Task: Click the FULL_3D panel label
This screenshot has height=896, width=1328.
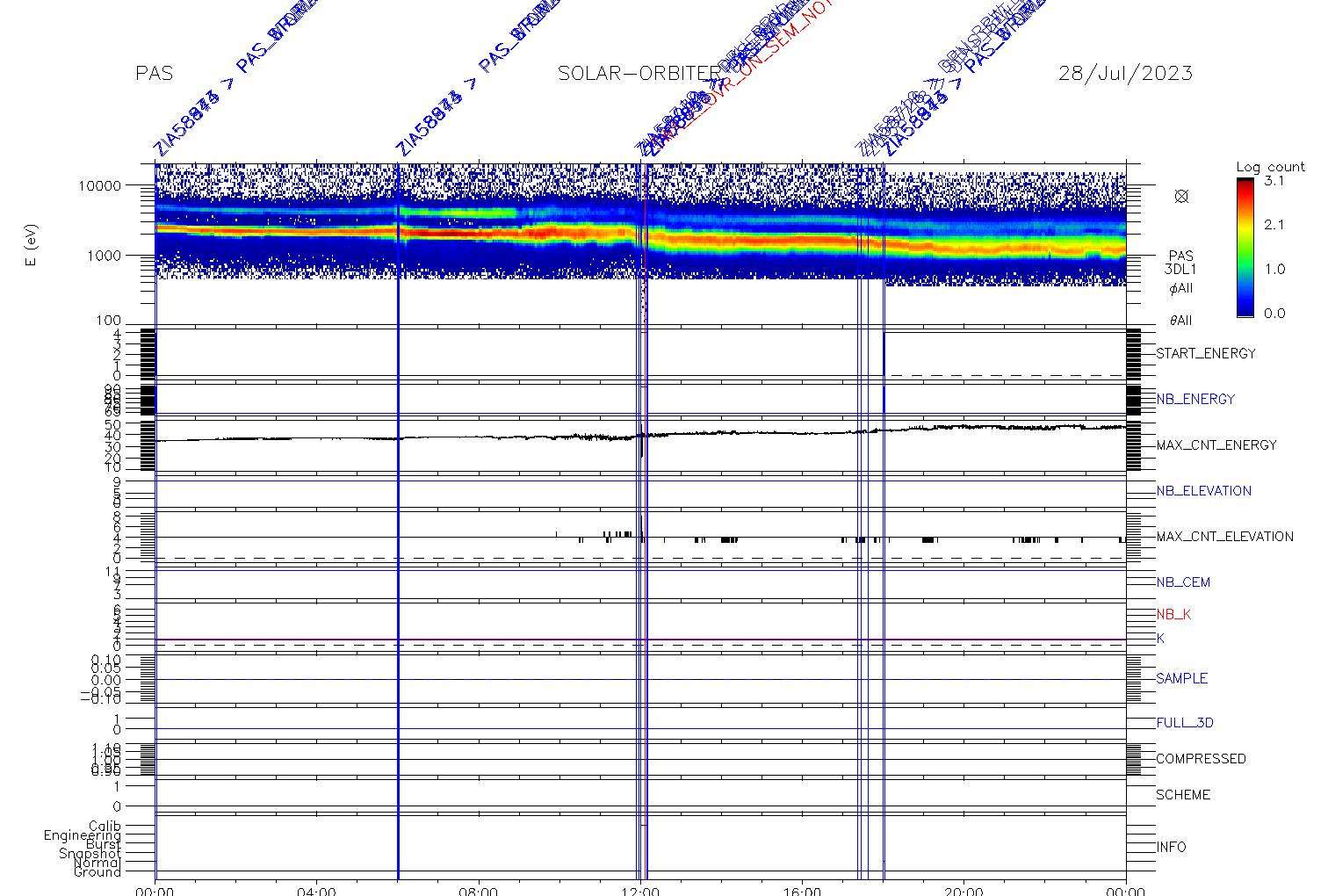Action: coord(1185,723)
